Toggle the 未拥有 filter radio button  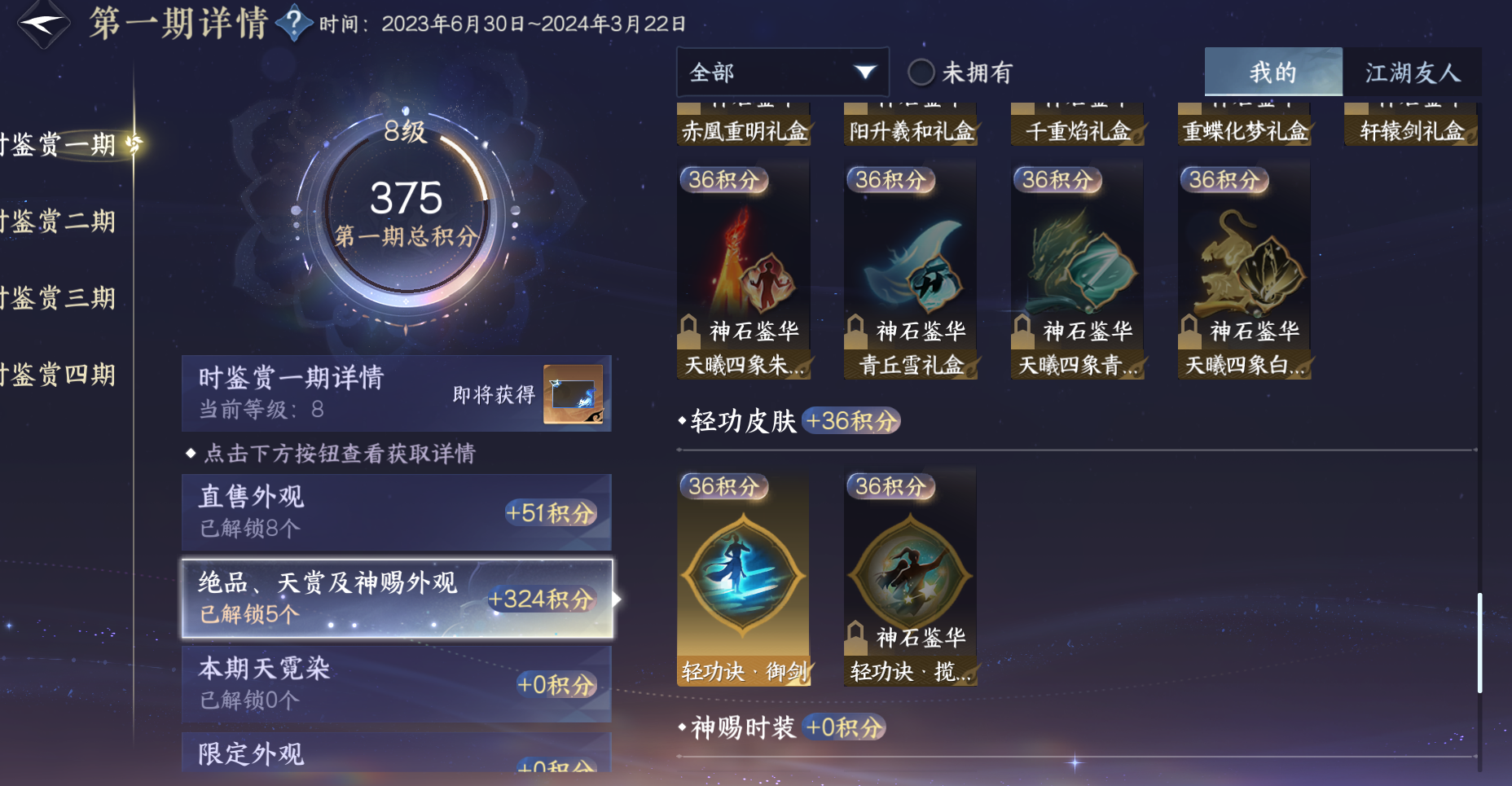[x=921, y=72]
